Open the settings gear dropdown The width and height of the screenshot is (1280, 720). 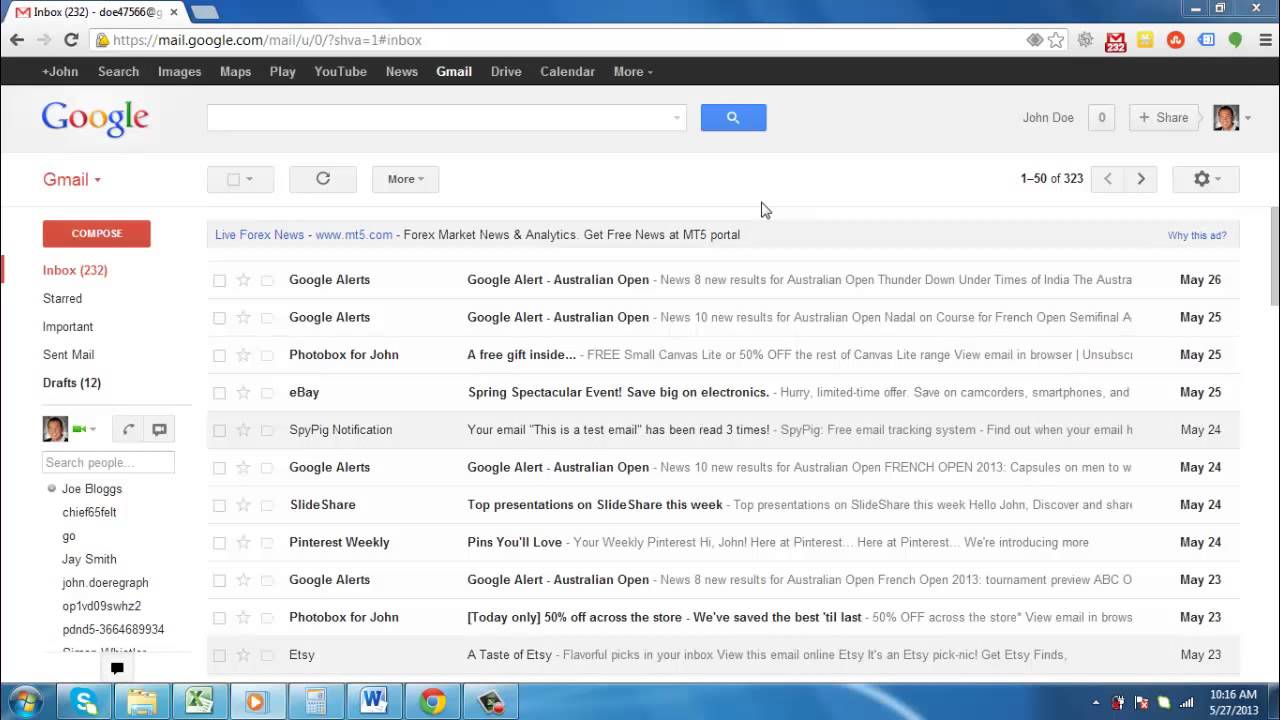1207,179
